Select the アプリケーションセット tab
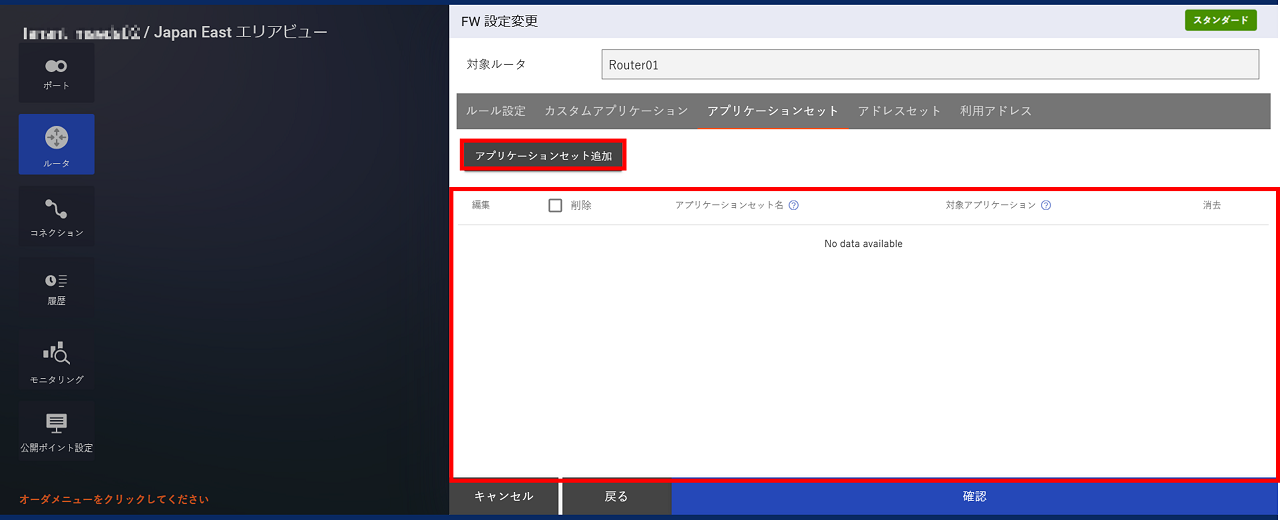1280x520 pixels. click(x=773, y=111)
